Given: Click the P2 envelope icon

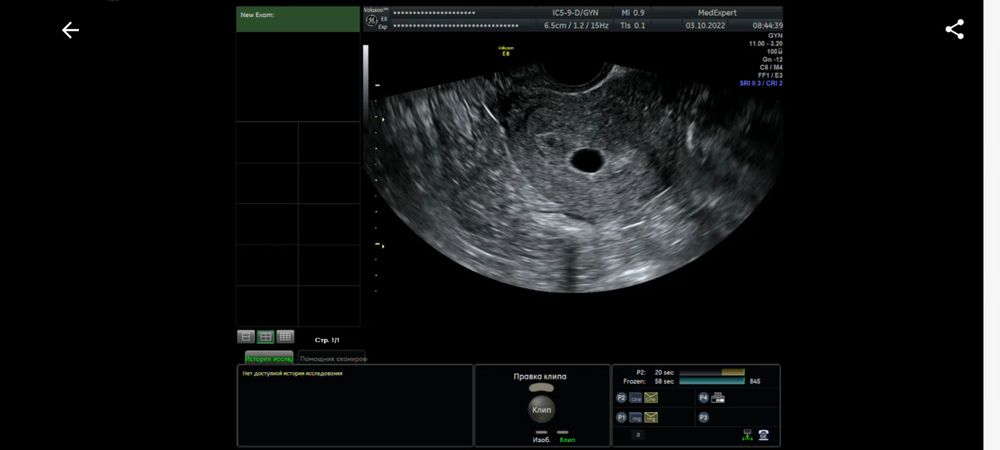Looking at the screenshot, I should [651, 398].
